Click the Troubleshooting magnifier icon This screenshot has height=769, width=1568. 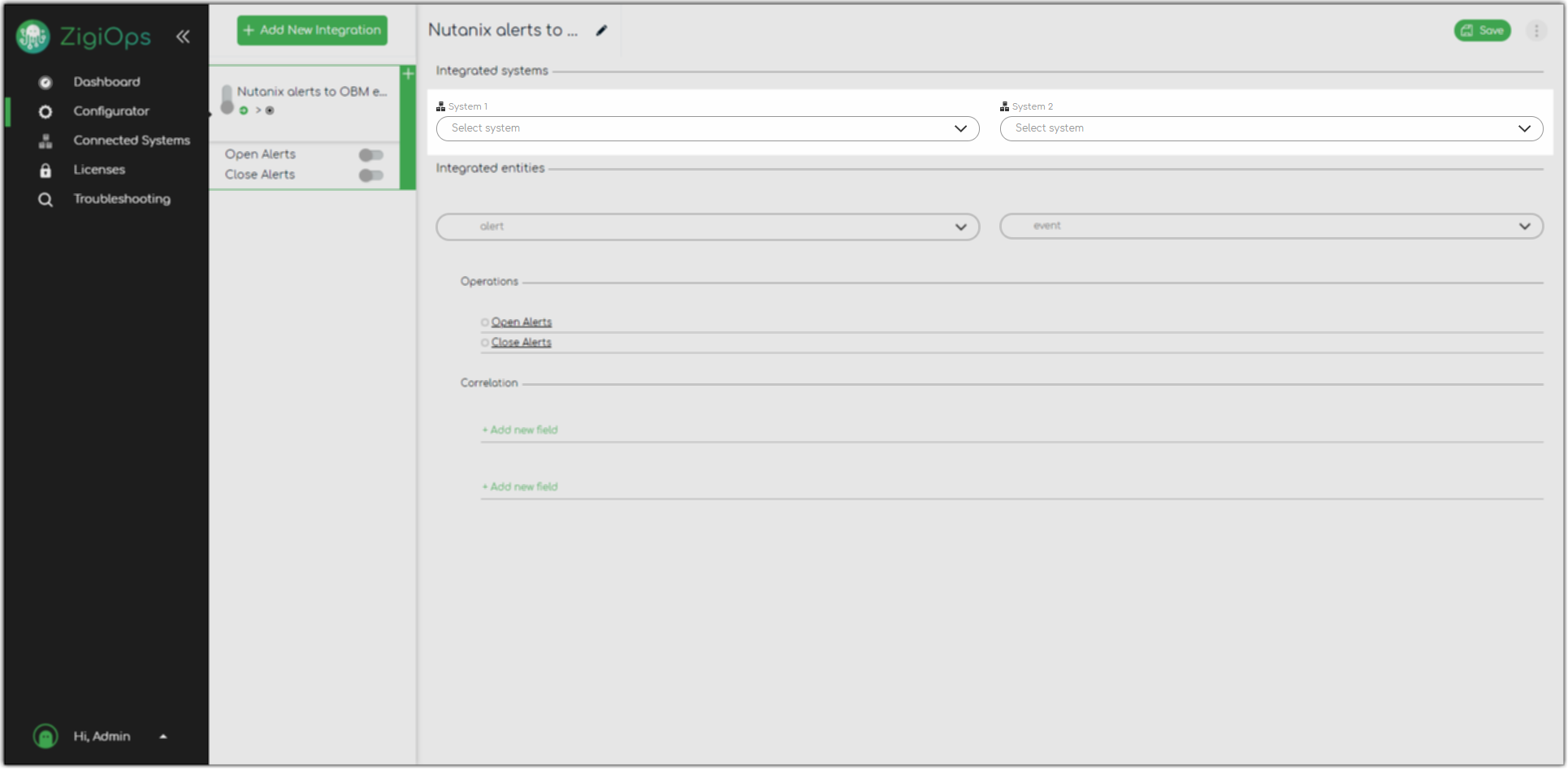[45, 199]
